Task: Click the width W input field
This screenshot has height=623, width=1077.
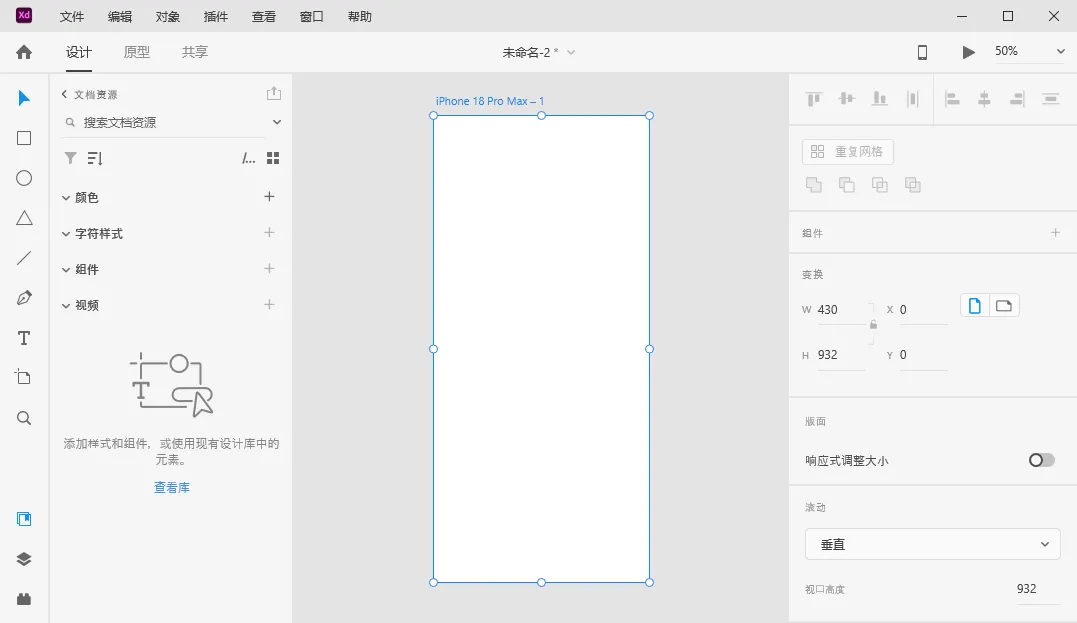Action: pyautogui.click(x=838, y=310)
